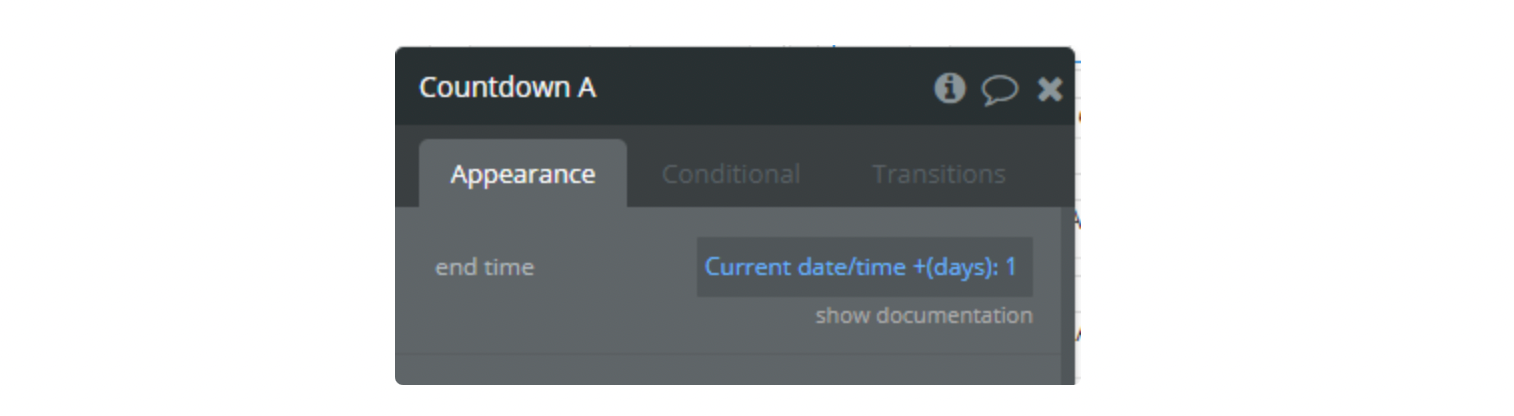Add a note using the speech bubble icon
The height and width of the screenshot is (416, 1514).
pyautogui.click(x=999, y=89)
